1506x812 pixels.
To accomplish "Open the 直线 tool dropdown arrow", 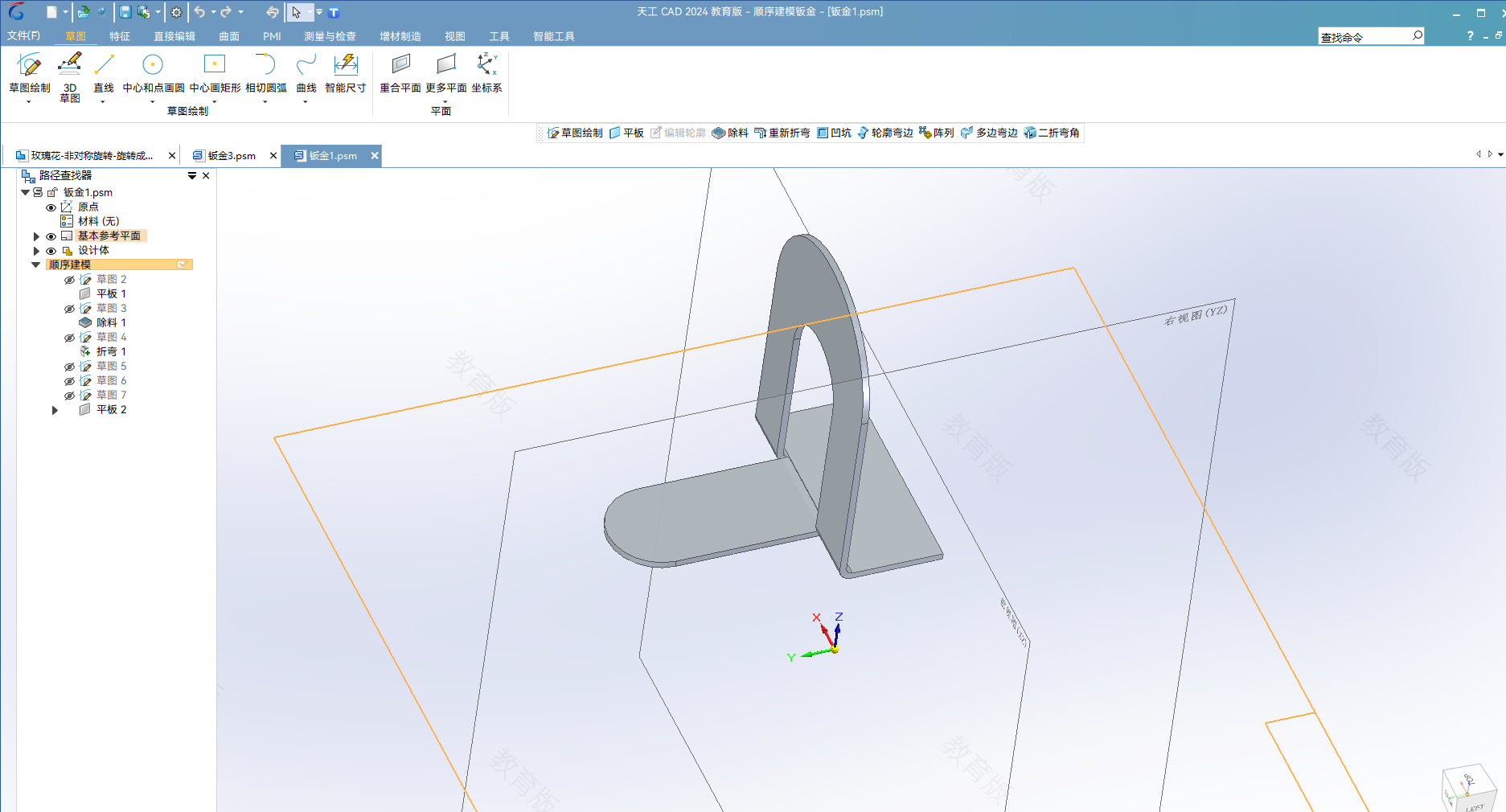I will 103,102.
